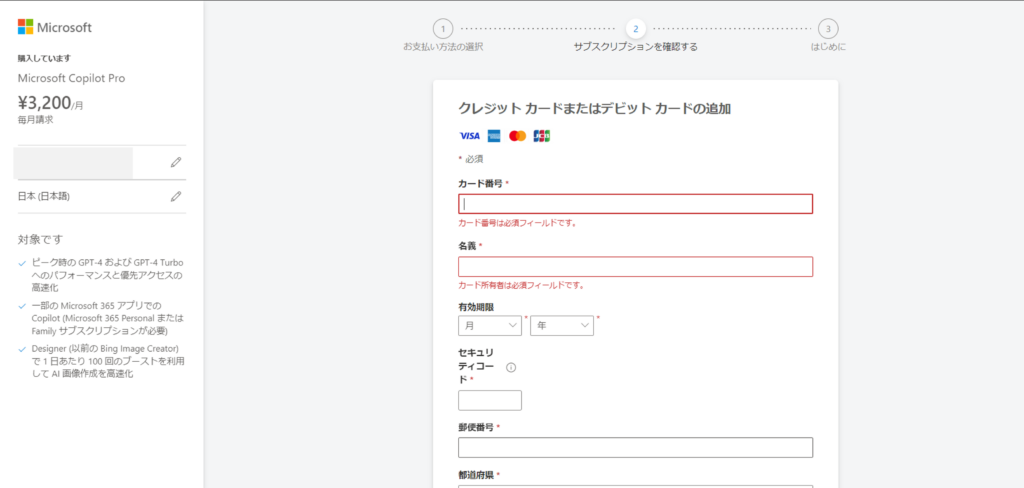The height and width of the screenshot is (488, 1024).
Task: Click the Microsoft Copilot Pro product name
Action: click(71, 78)
